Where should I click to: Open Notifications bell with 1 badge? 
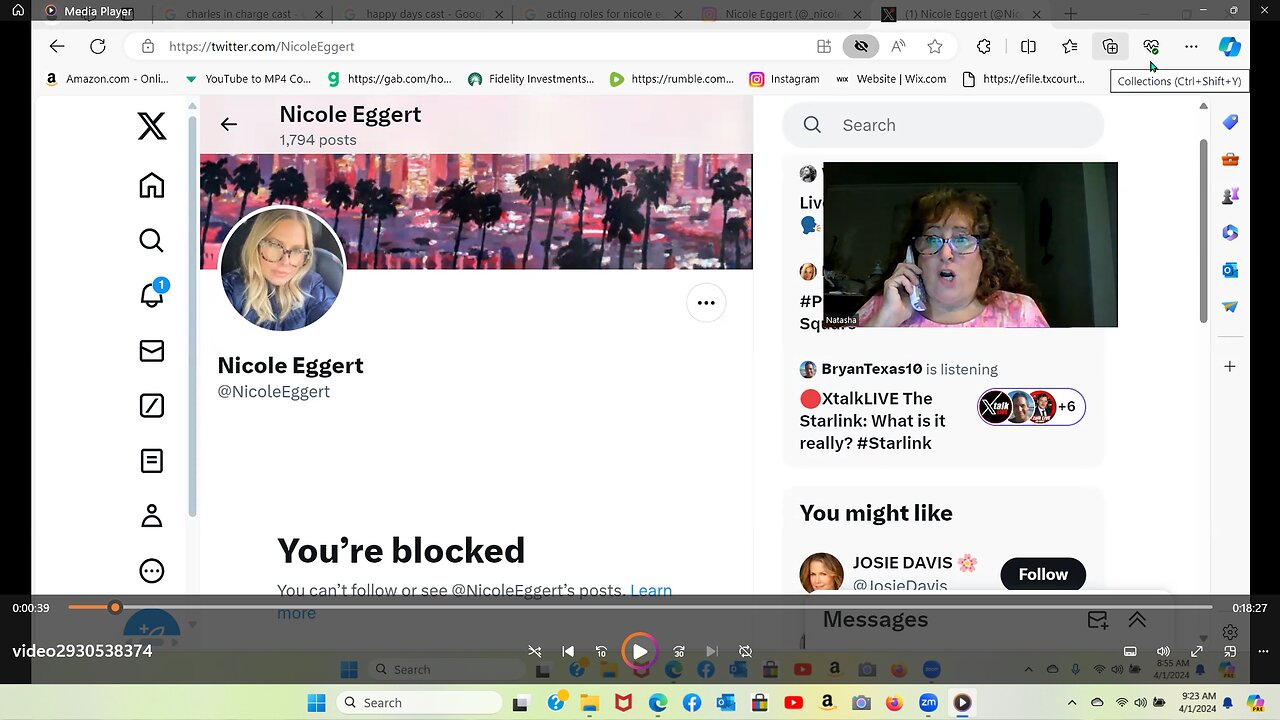pyautogui.click(x=152, y=294)
